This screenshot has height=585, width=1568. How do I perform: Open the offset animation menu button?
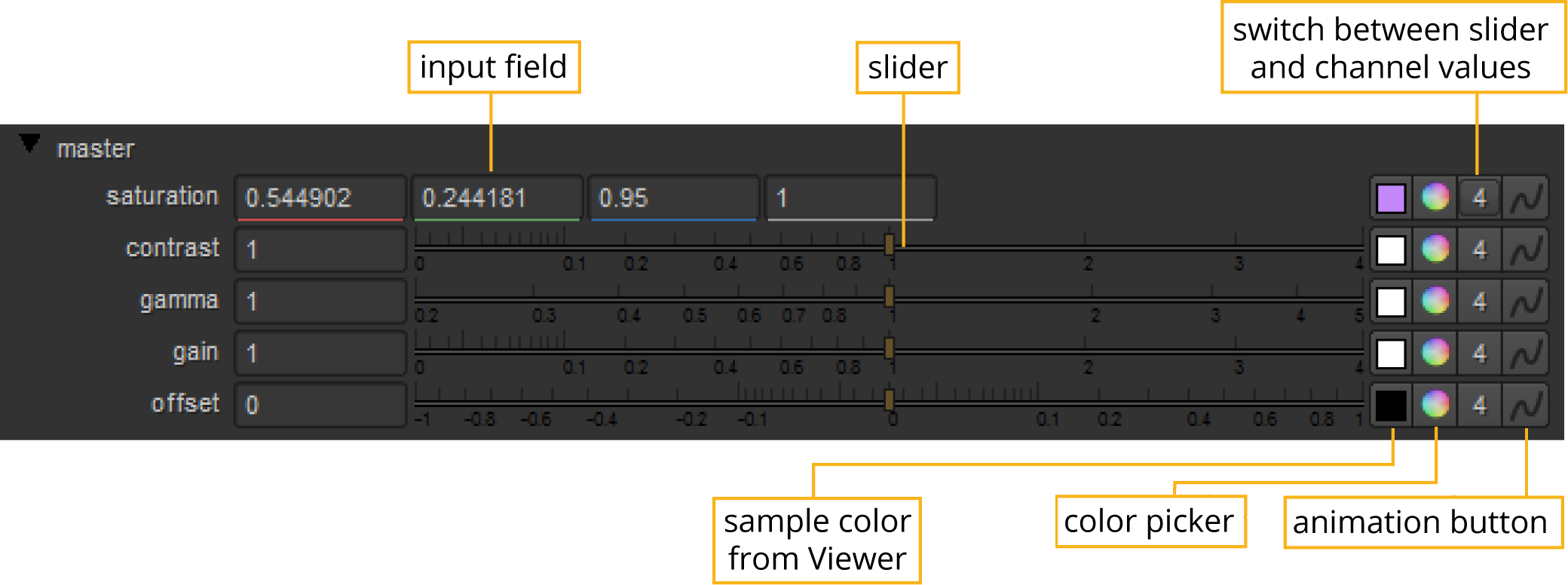tap(1525, 405)
